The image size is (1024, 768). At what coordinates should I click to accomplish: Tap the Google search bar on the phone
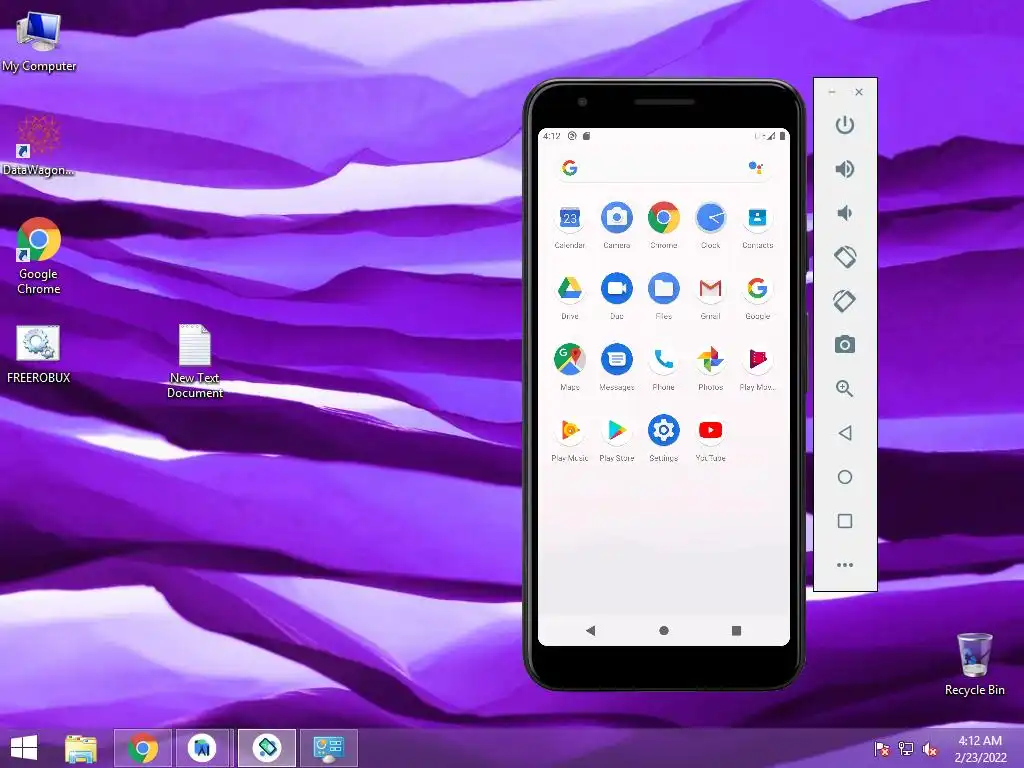[664, 168]
